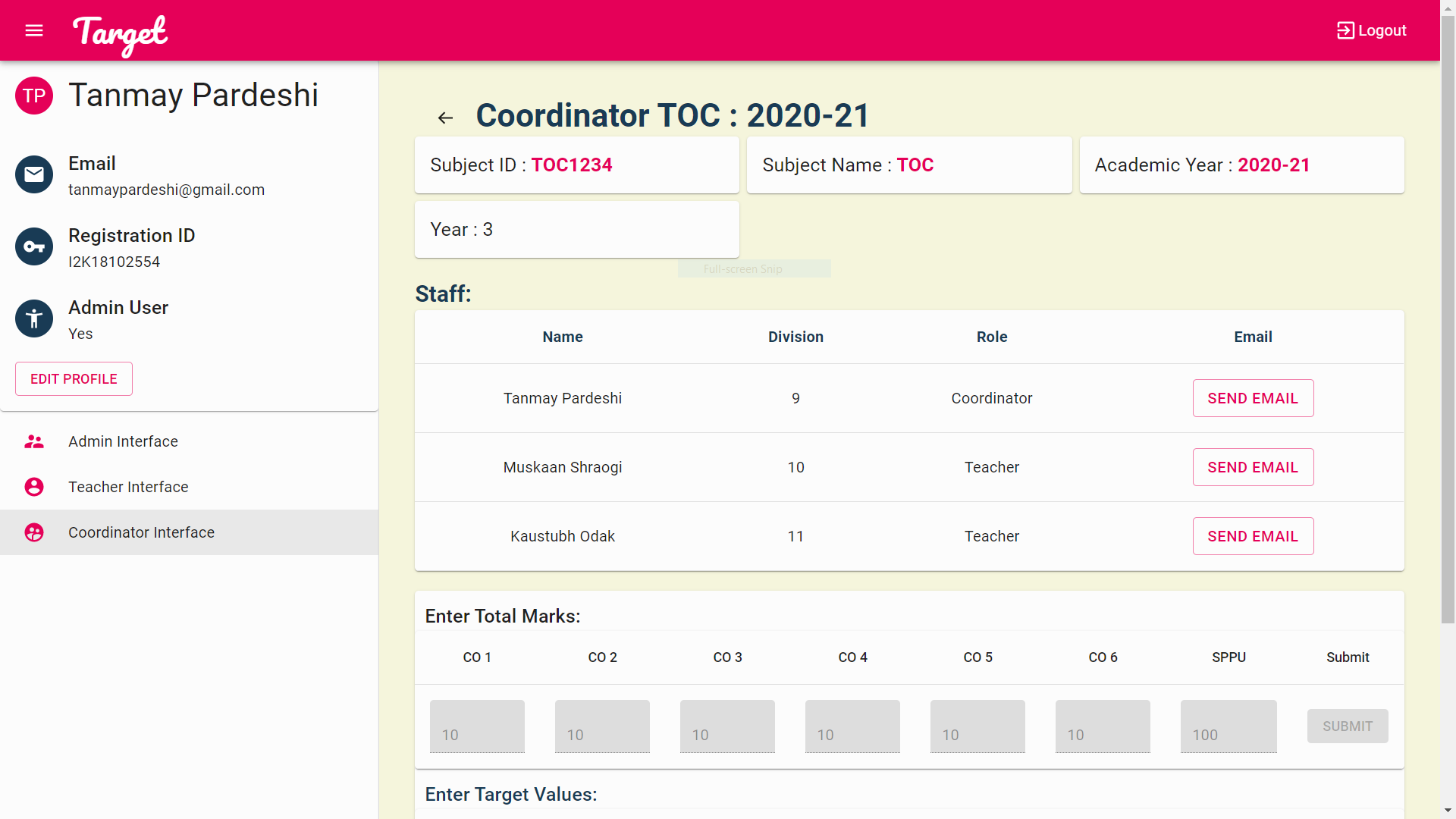
Task: Log out using the Logout button
Action: click(x=1371, y=30)
